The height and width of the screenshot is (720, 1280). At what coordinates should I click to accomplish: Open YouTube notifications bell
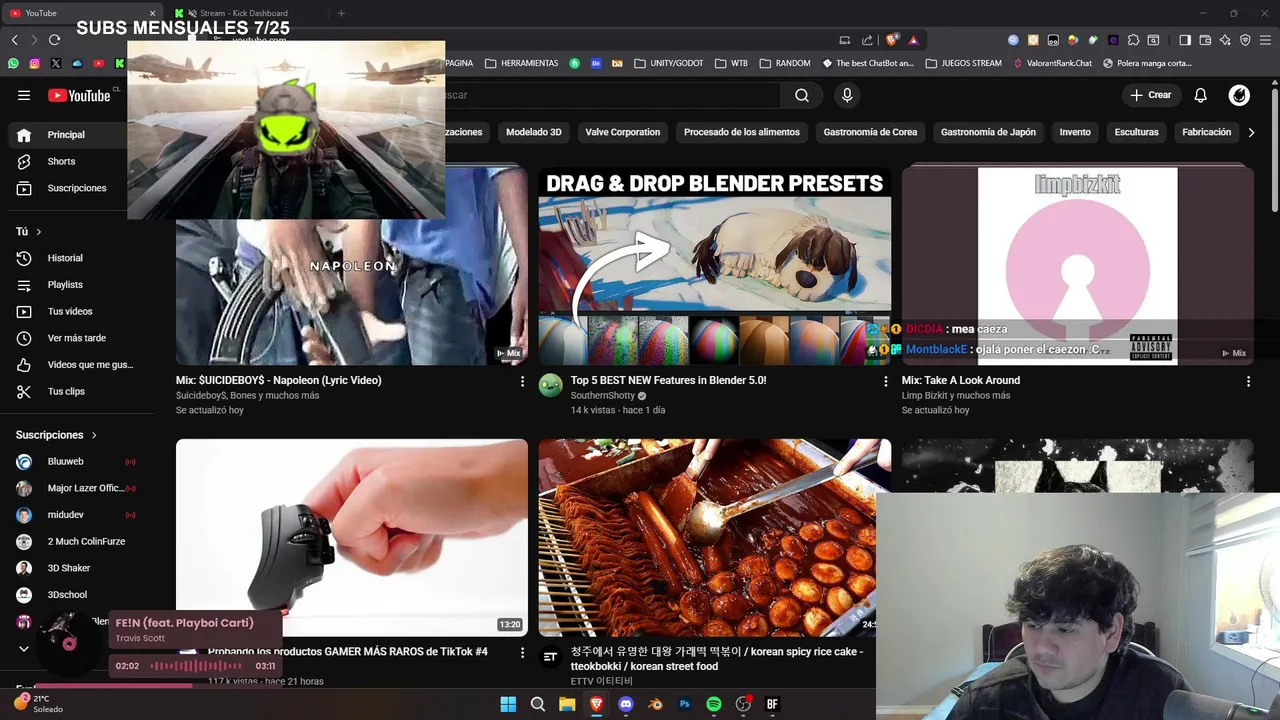pos(1200,95)
